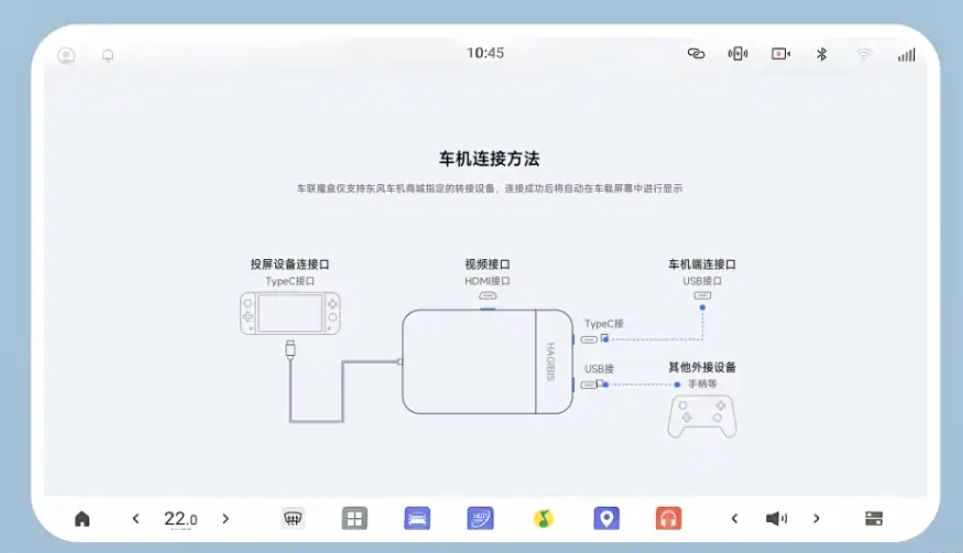Tap the TypeC接 port label beside adapter
963x553 pixels.
pyautogui.click(x=604, y=323)
